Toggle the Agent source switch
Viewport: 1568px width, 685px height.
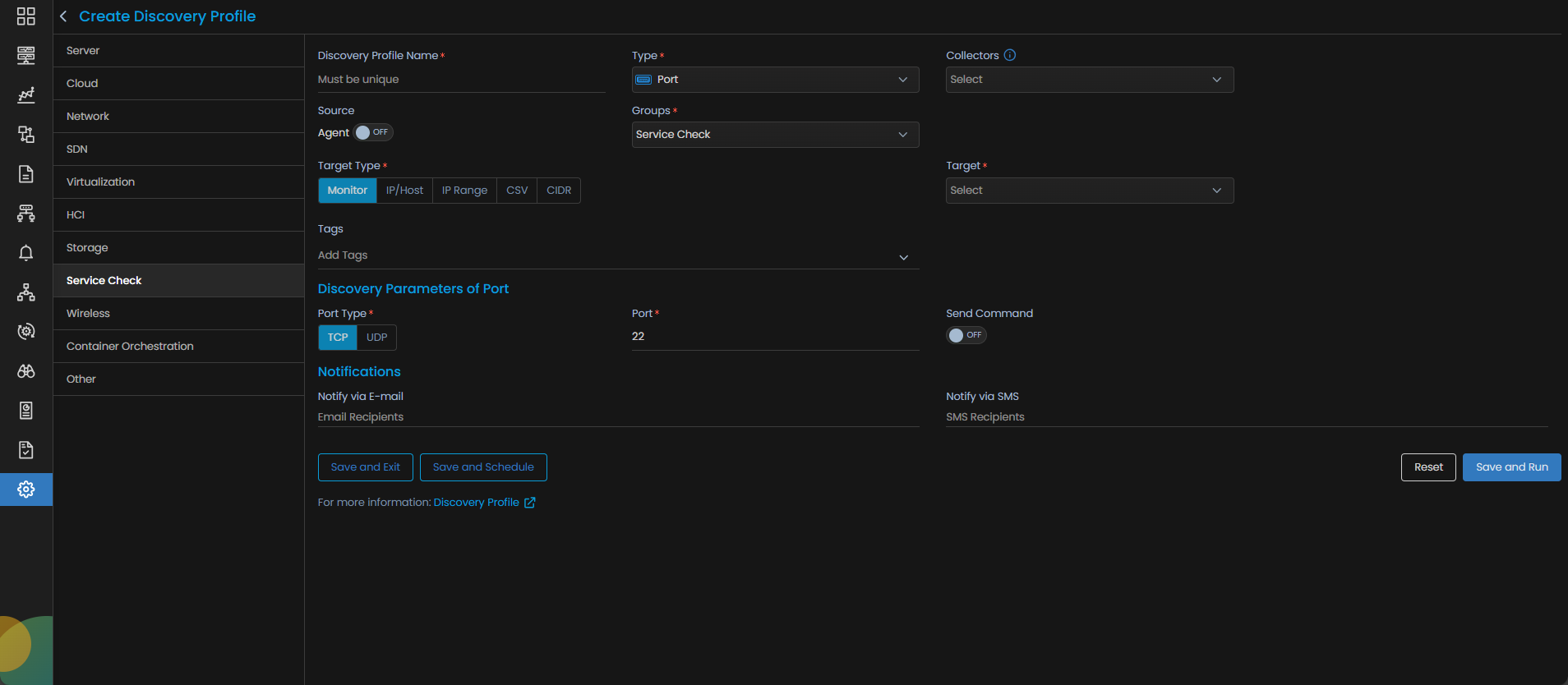(373, 132)
